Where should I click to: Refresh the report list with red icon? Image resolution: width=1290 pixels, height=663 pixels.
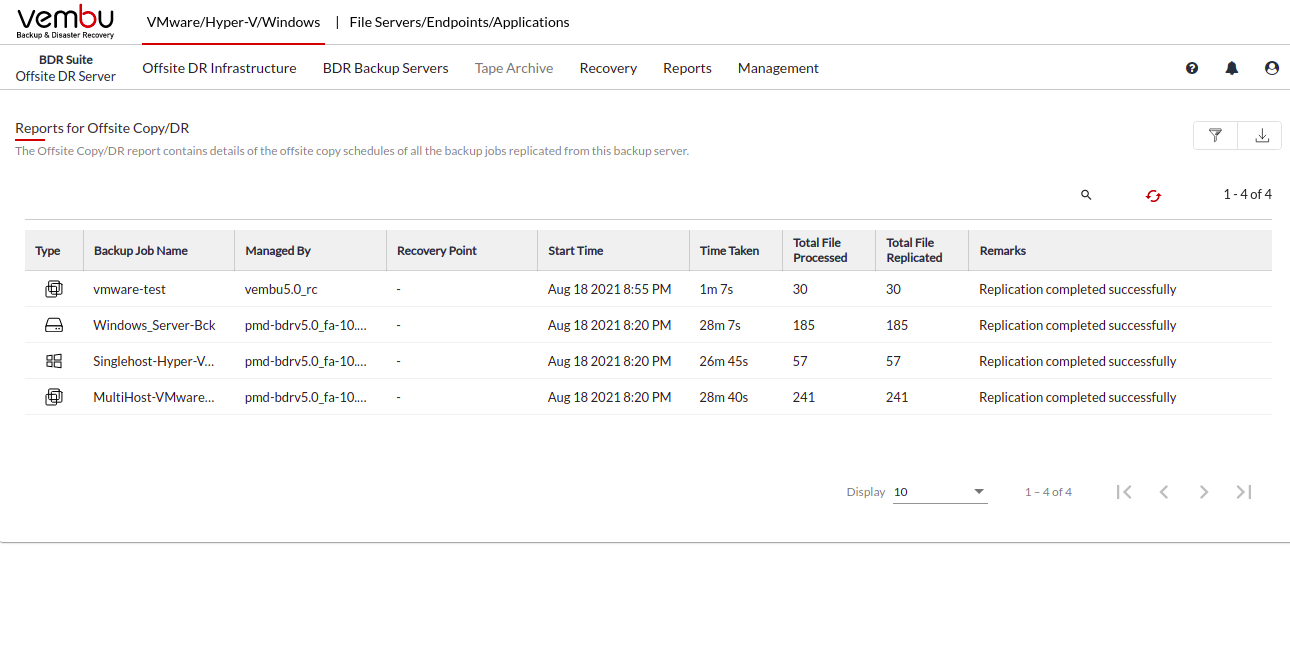coord(1153,196)
